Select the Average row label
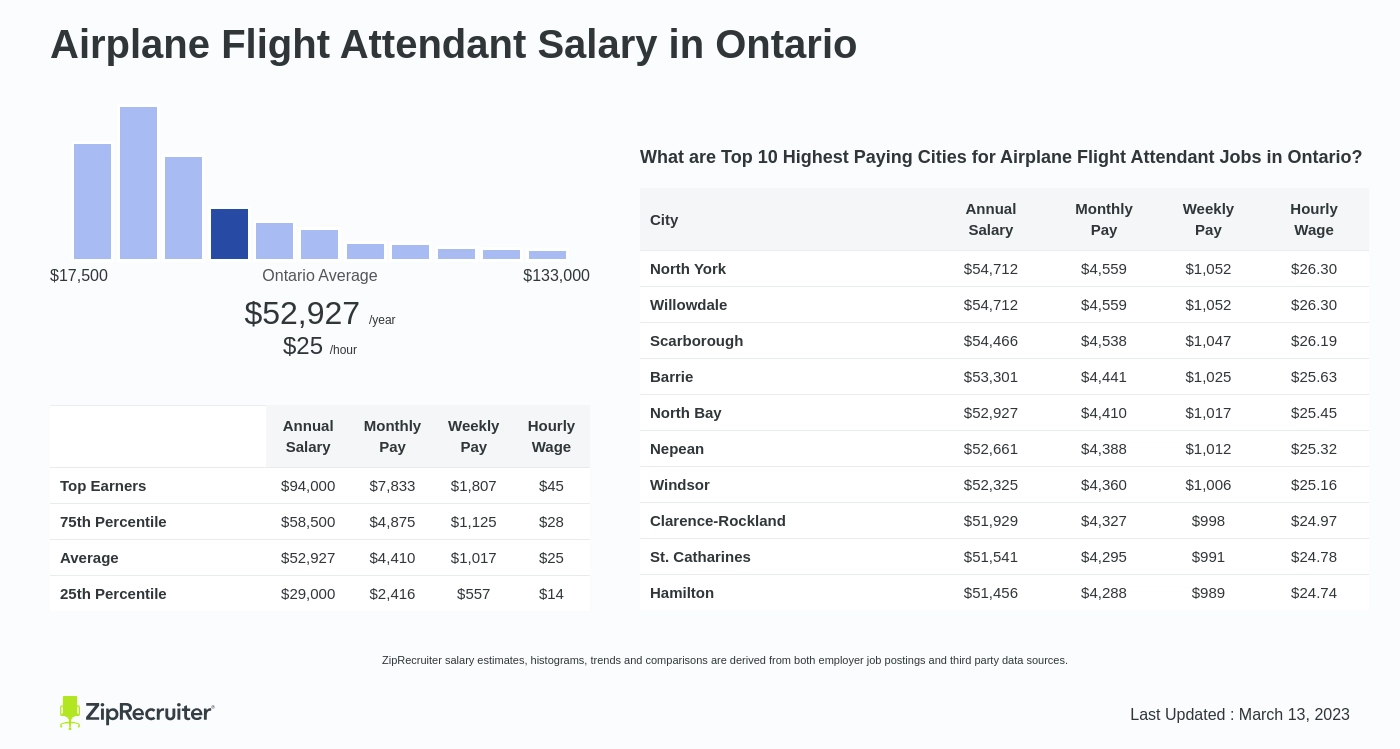This screenshot has width=1400, height=749. (89, 557)
